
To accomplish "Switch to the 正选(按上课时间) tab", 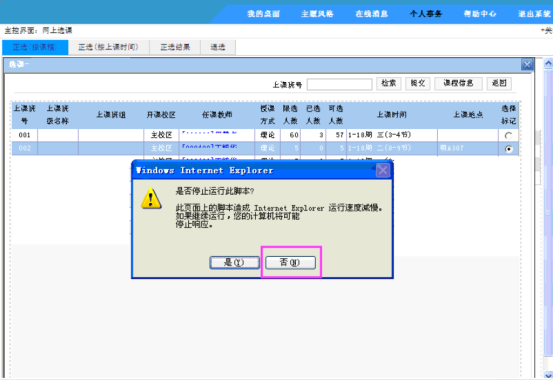I will [x=108, y=47].
